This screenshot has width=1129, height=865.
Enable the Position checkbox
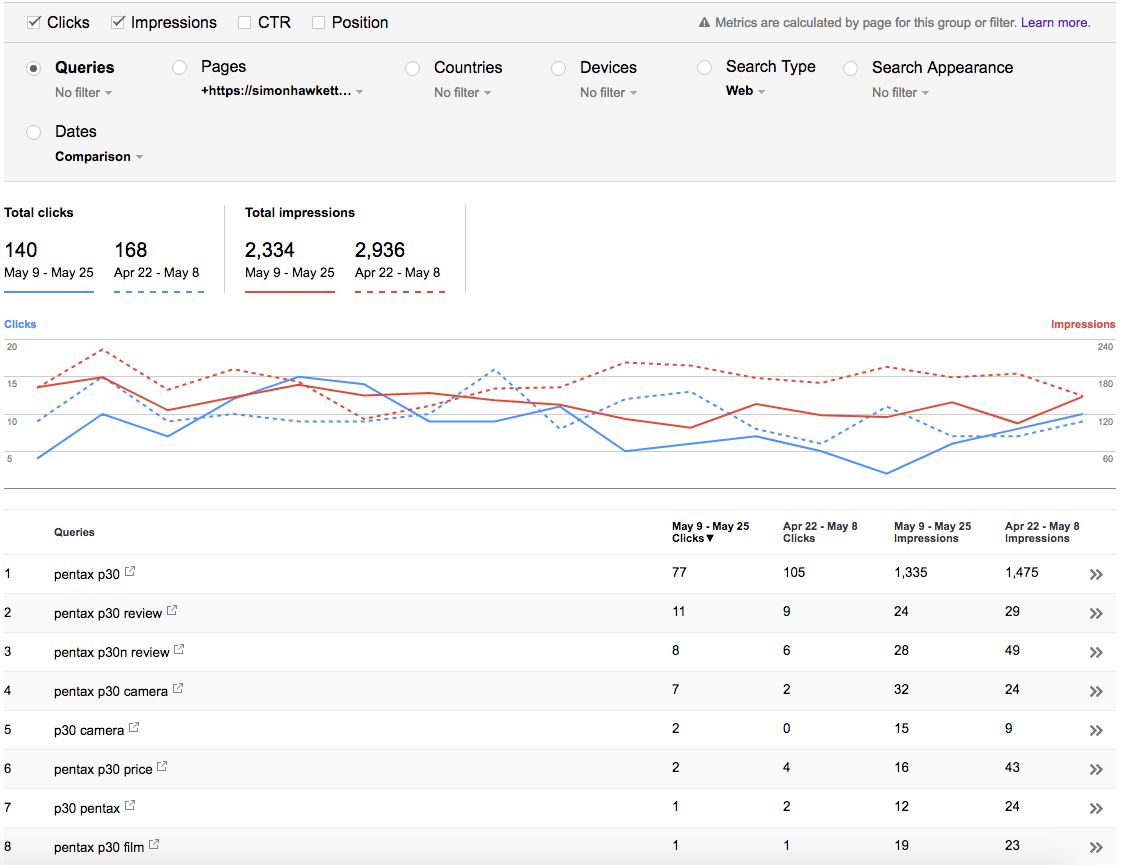click(318, 23)
